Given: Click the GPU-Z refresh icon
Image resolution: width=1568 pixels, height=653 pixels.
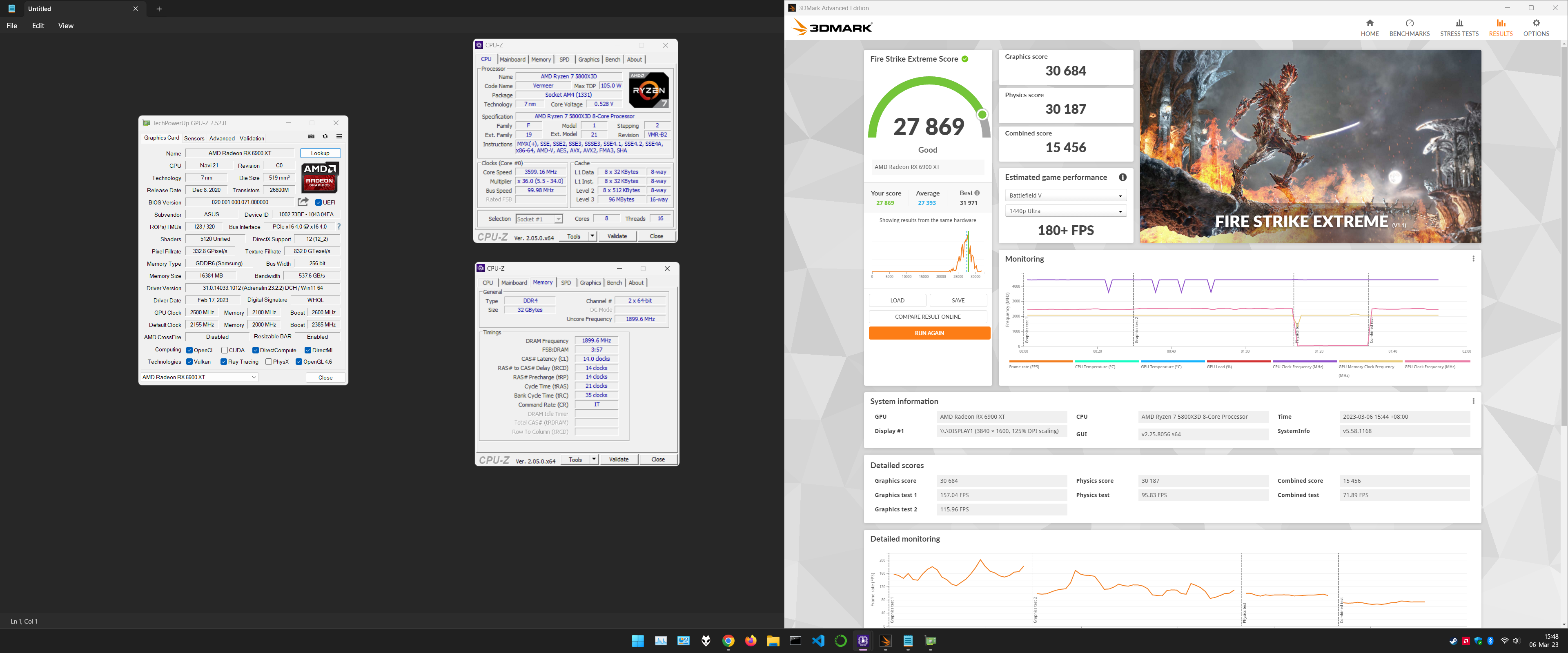Looking at the screenshot, I should click(x=325, y=137).
